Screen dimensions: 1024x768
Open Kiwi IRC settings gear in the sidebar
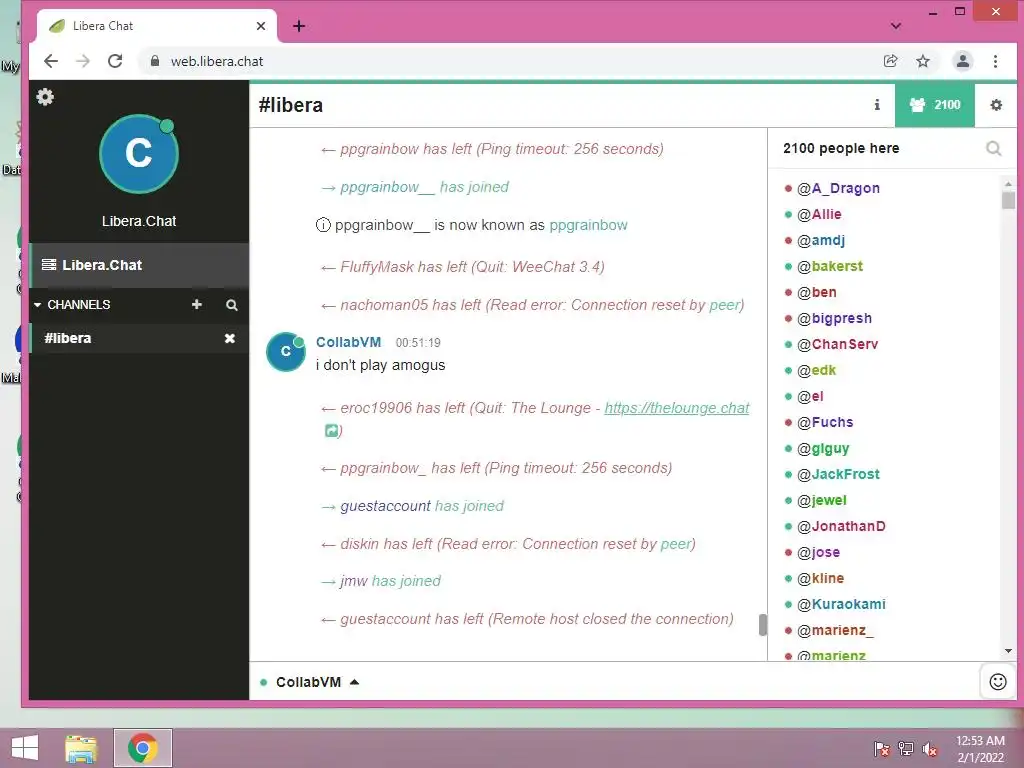point(45,97)
